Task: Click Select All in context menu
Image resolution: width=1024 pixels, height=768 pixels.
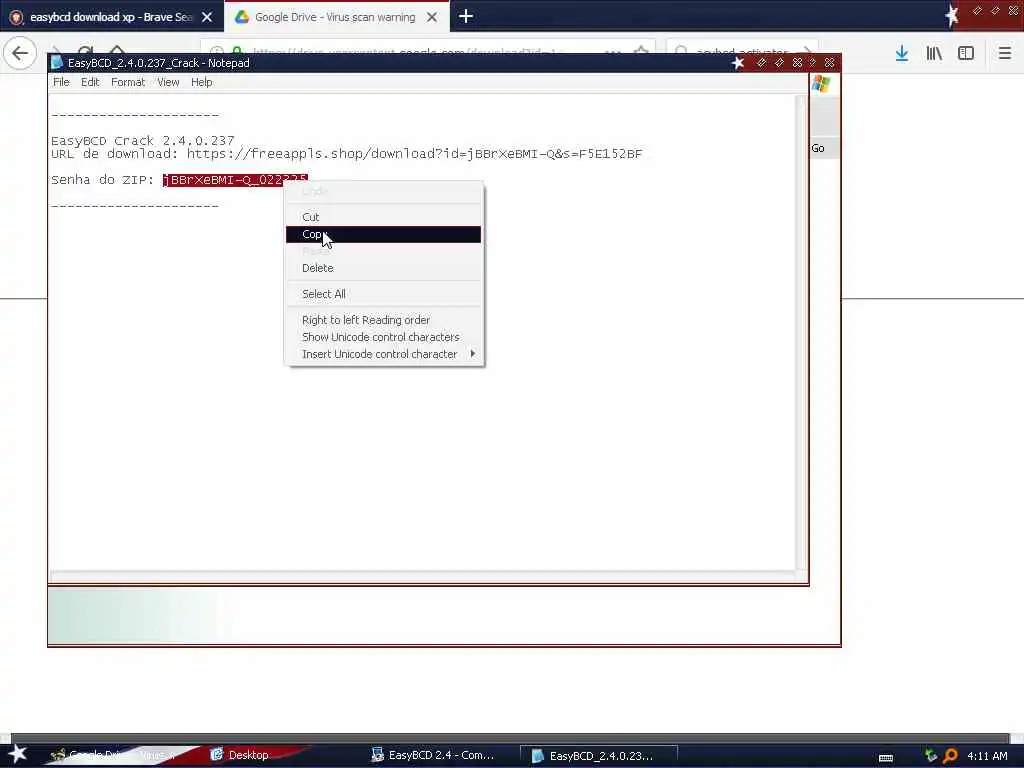Action: click(x=383, y=294)
